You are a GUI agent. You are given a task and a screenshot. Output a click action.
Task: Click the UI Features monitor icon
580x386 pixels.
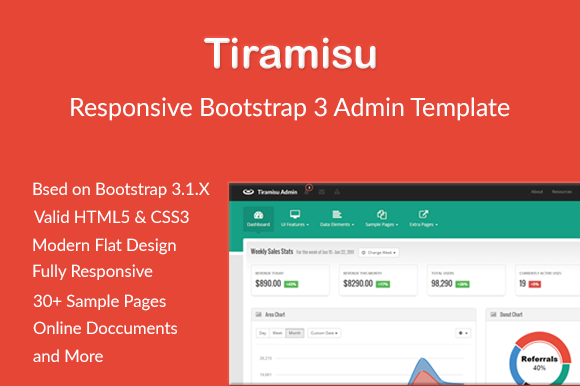(x=295, y=214)
